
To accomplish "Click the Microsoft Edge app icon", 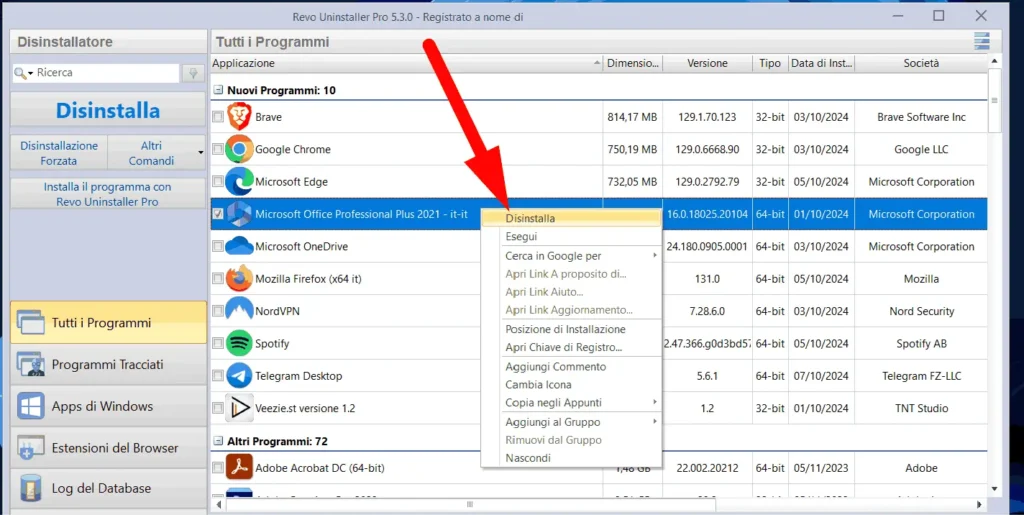I will pyautogui.click(x=239, y=181).
